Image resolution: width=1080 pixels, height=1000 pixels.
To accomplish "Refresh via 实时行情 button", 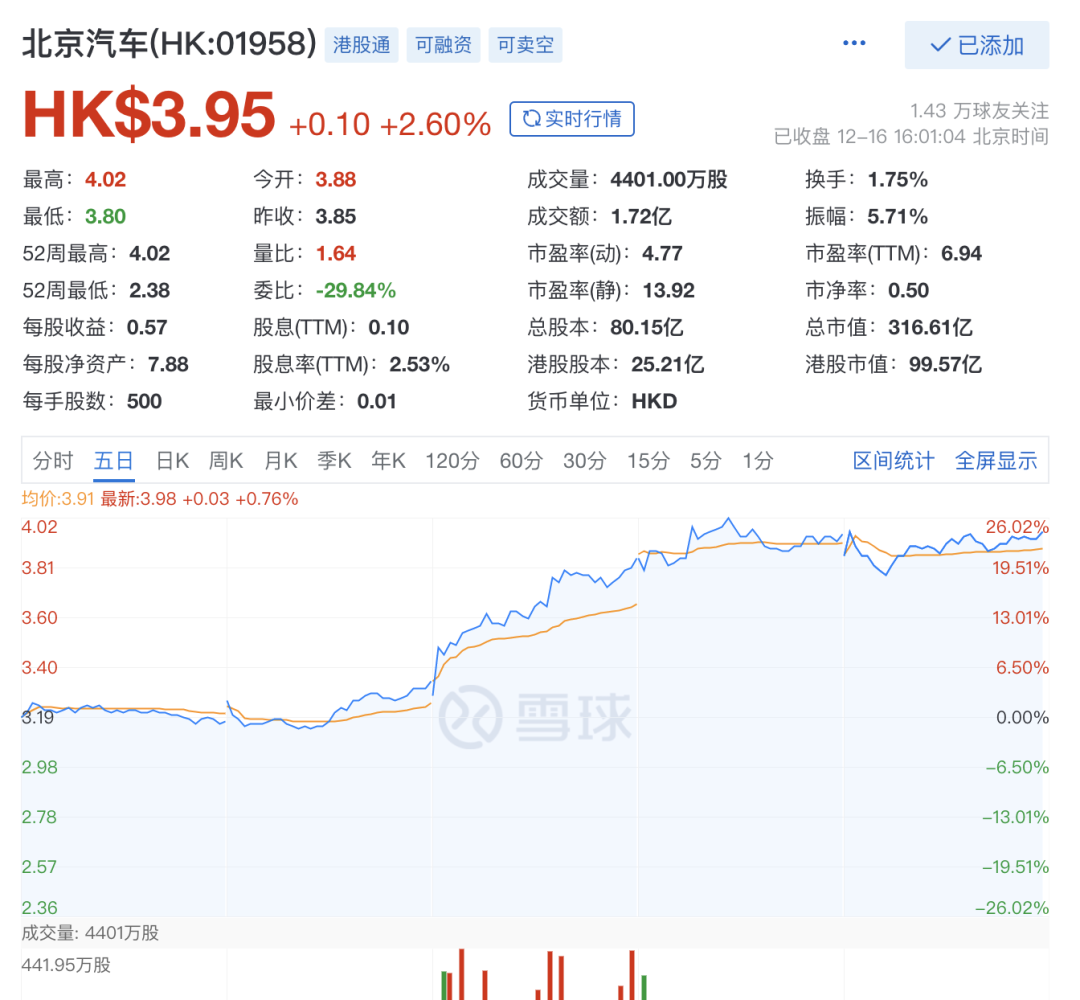I will click(x=572, y=119).
